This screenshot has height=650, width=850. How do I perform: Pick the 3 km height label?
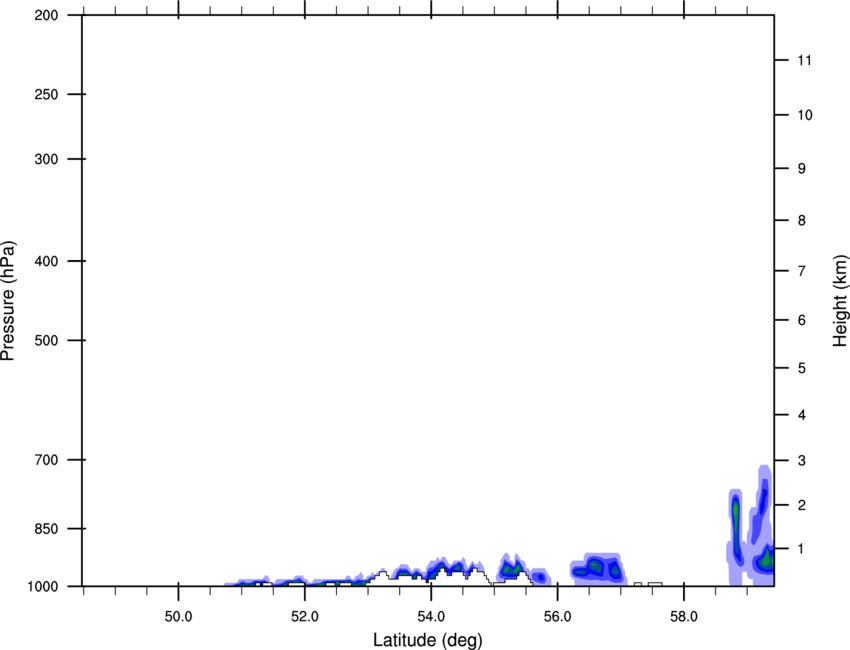(802, 460)
